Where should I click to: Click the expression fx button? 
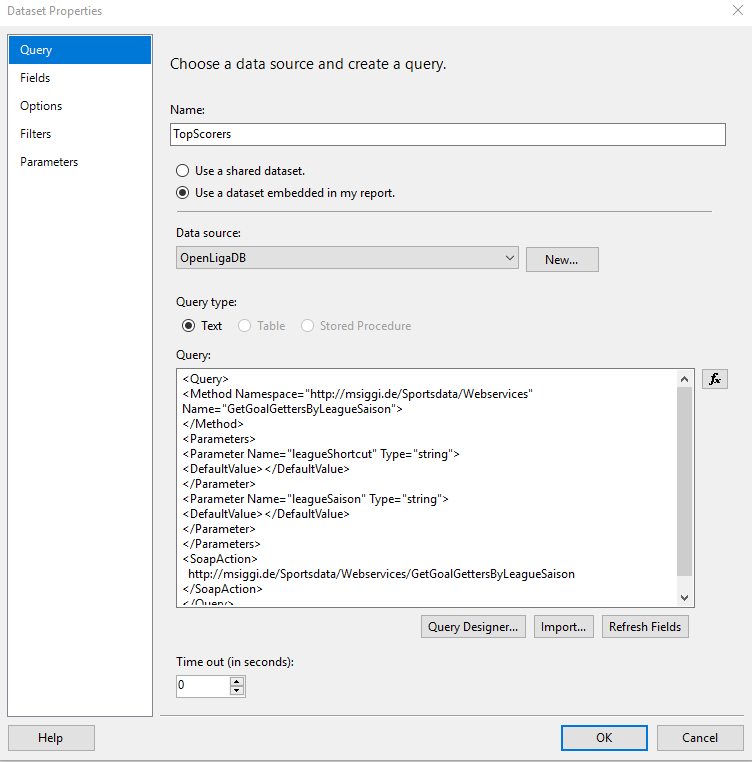714,379
